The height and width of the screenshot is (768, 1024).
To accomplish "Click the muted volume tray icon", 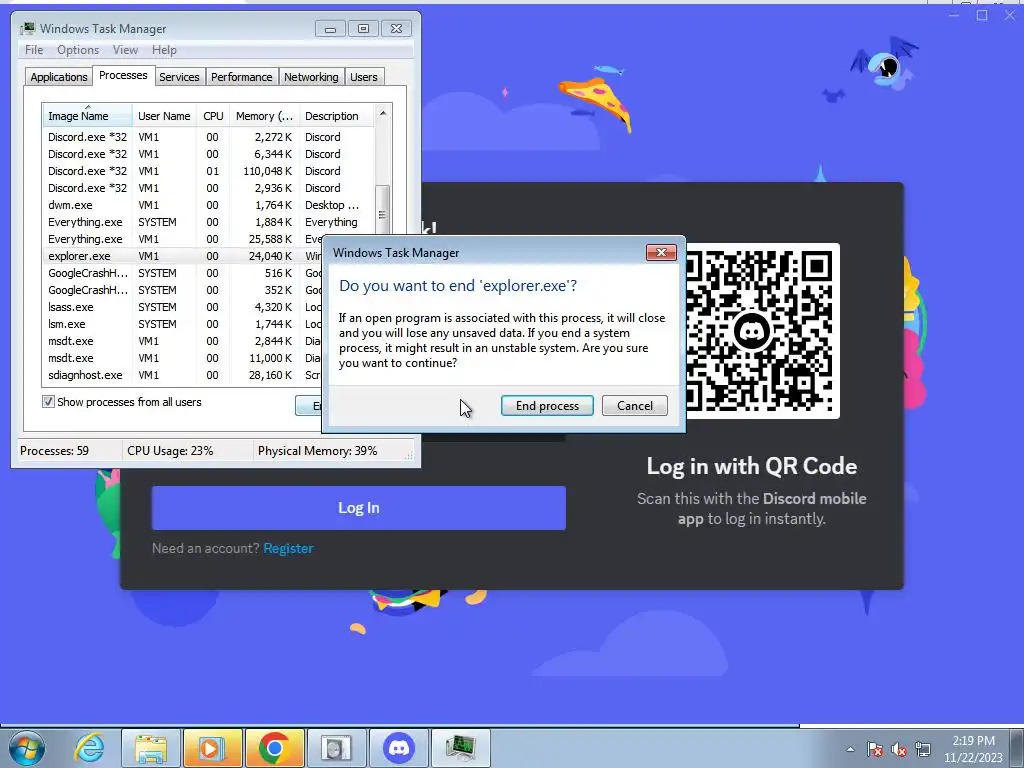I will (899, 749).
